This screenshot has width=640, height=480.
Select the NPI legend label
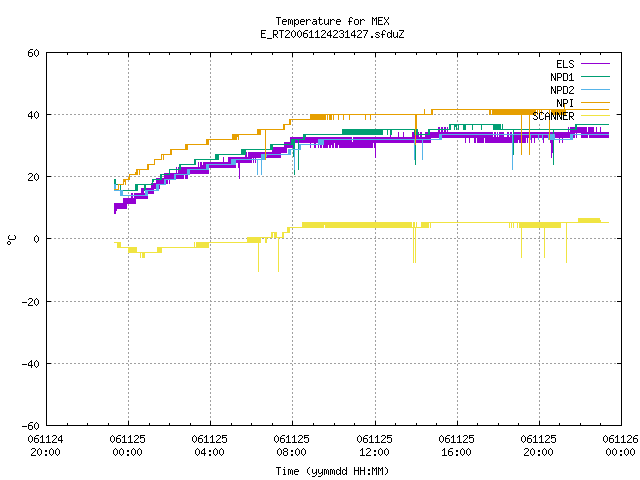click(565, 103)
